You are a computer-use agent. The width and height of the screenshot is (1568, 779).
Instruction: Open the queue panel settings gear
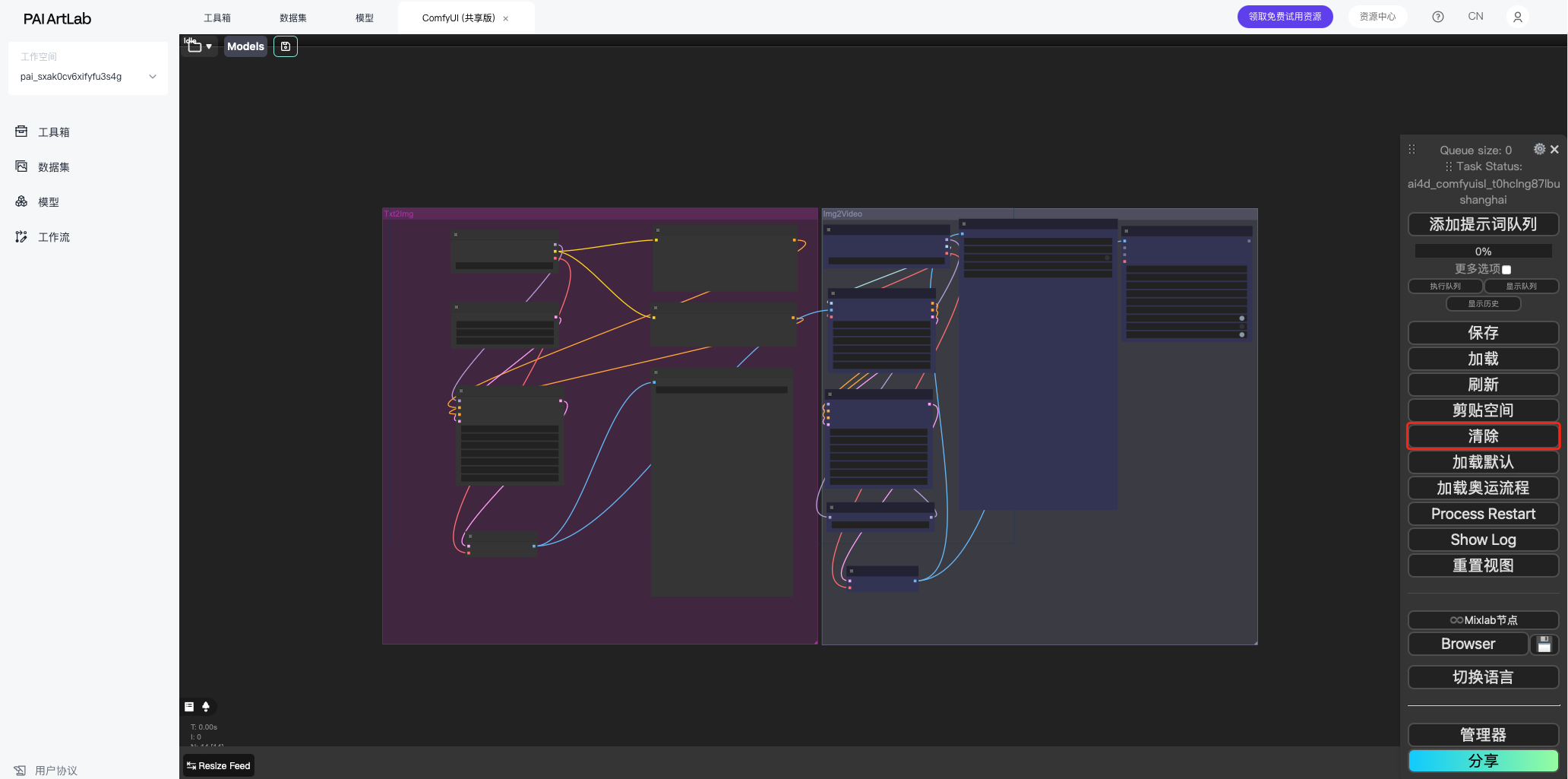coord(1539,149)
